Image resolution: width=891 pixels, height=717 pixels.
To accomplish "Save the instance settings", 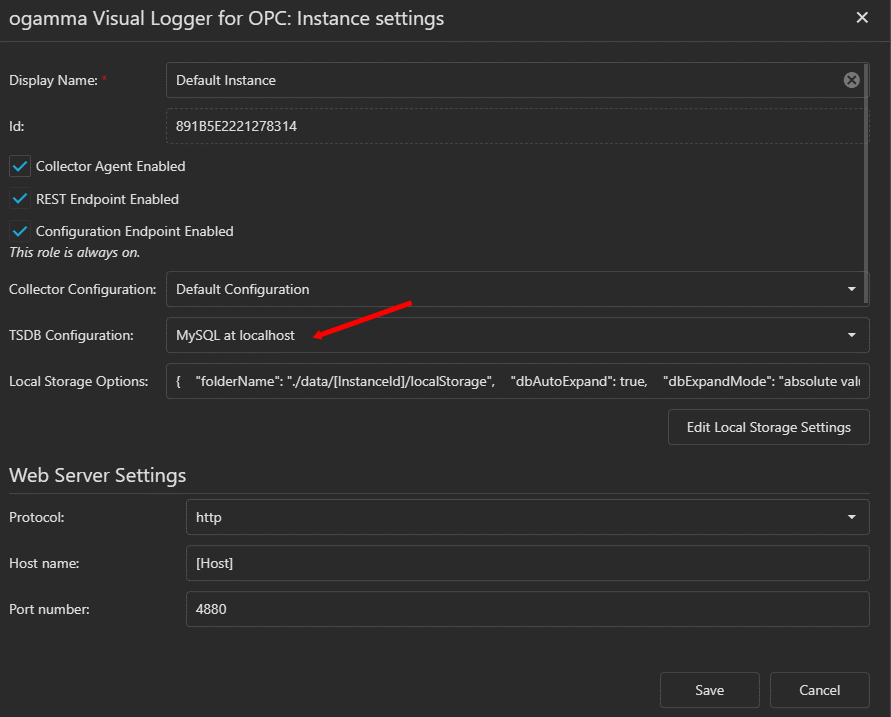I will click(709, 690).
